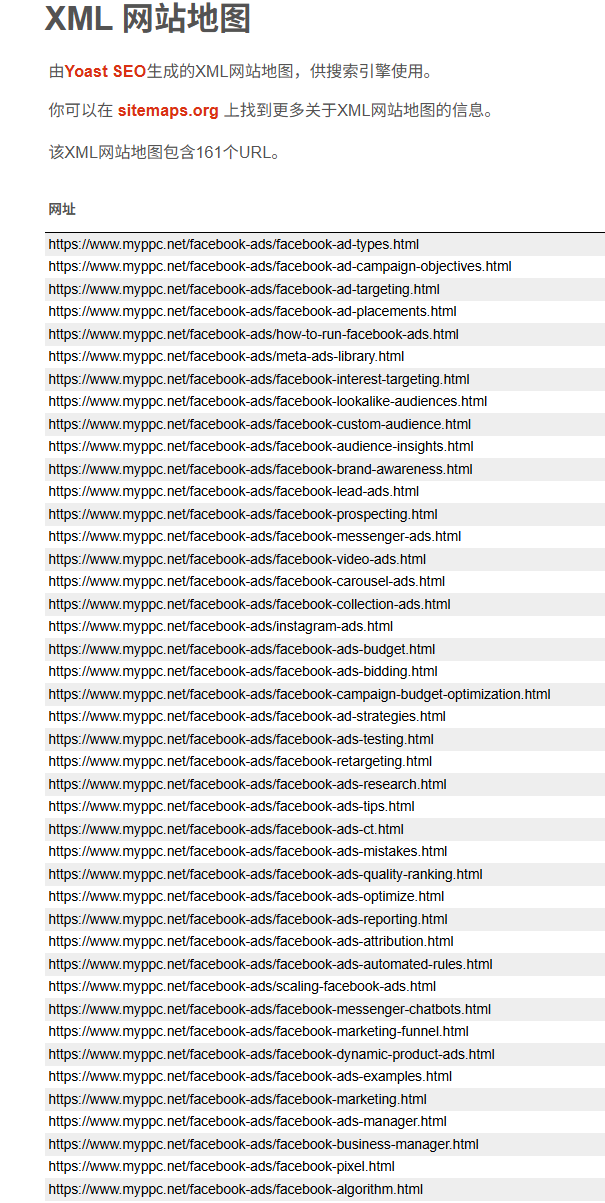Open the facebook-ad-strategies.html URL
The height and width of the screenshot is (1203, 605).
tap(247, 716)
